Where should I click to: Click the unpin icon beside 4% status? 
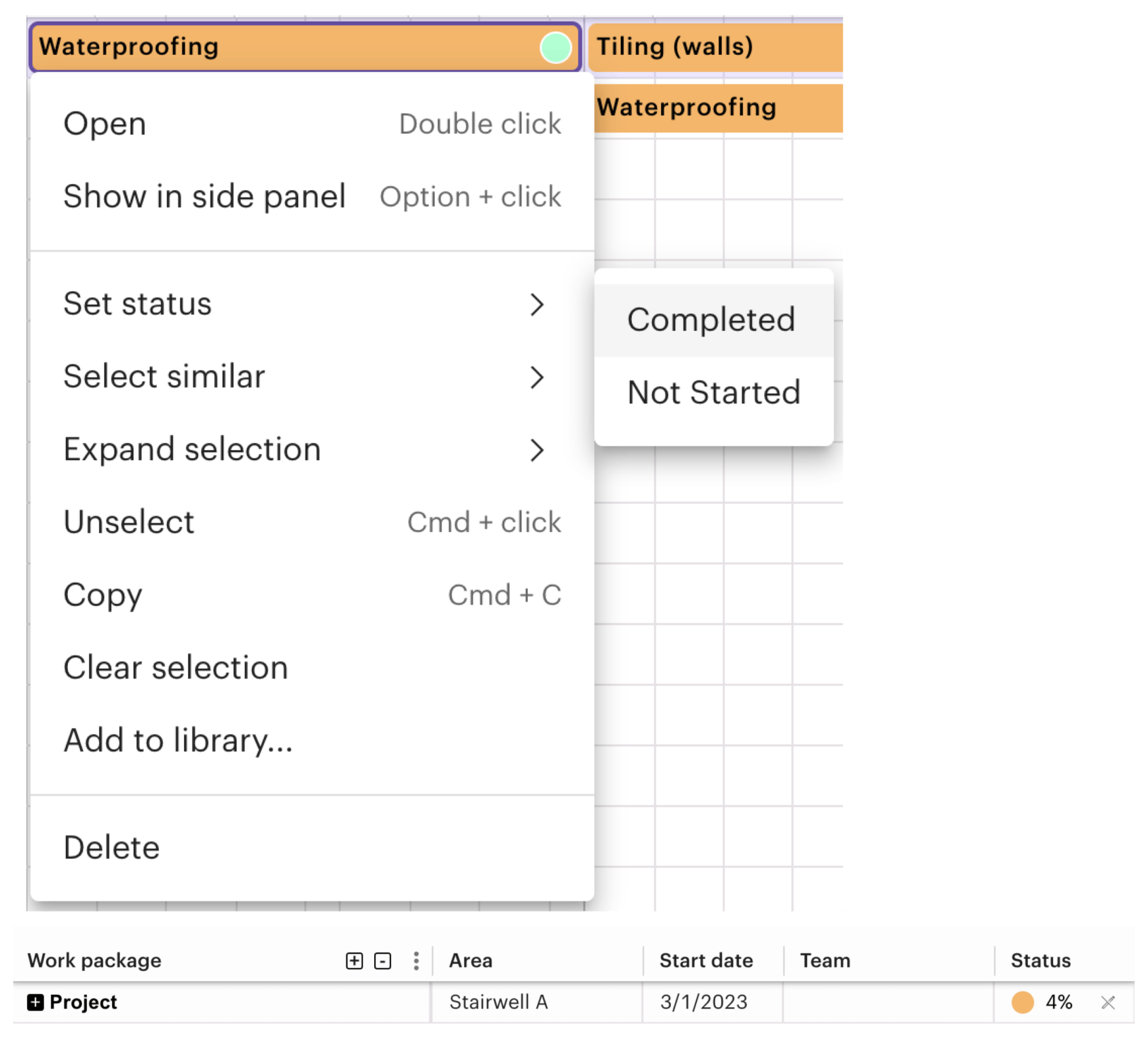point(1108,1003)
